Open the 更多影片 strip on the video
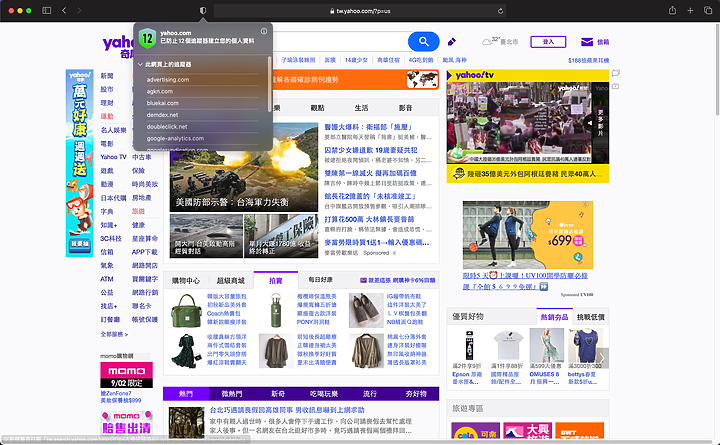Image resolution: width=720 pixels, height=445 pixels. 601,123
